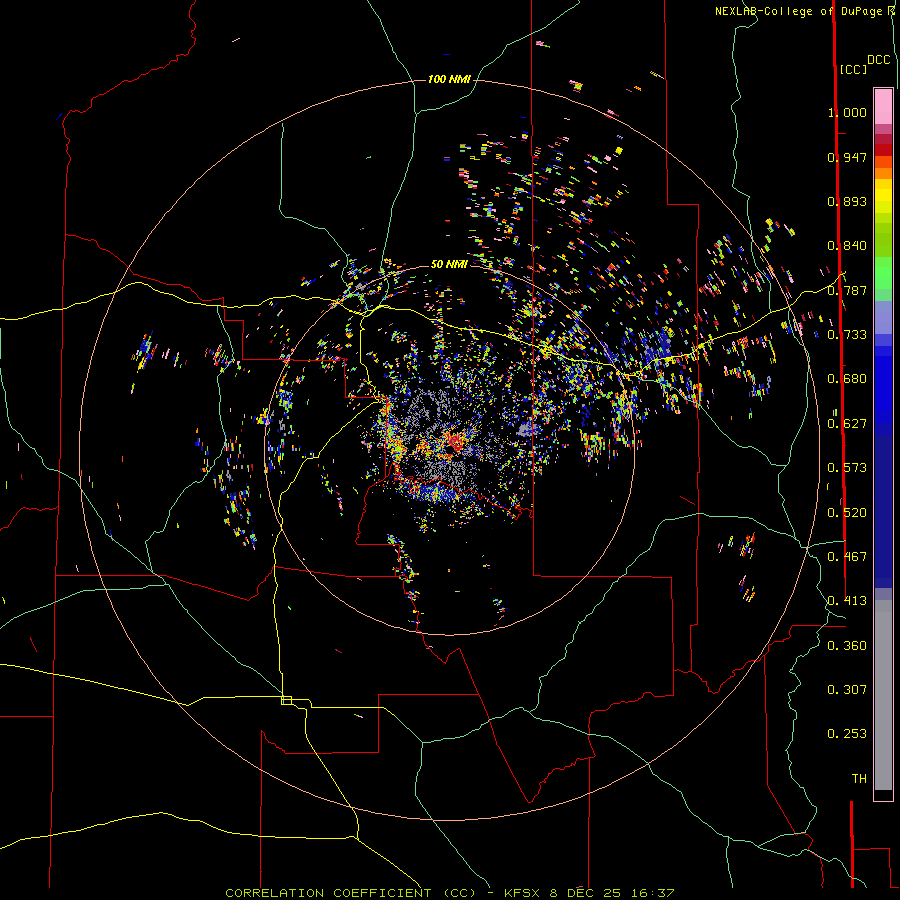Select the 0.840 scale value
The width and height of the screenshot is (900, 900).
coord(847,246)
